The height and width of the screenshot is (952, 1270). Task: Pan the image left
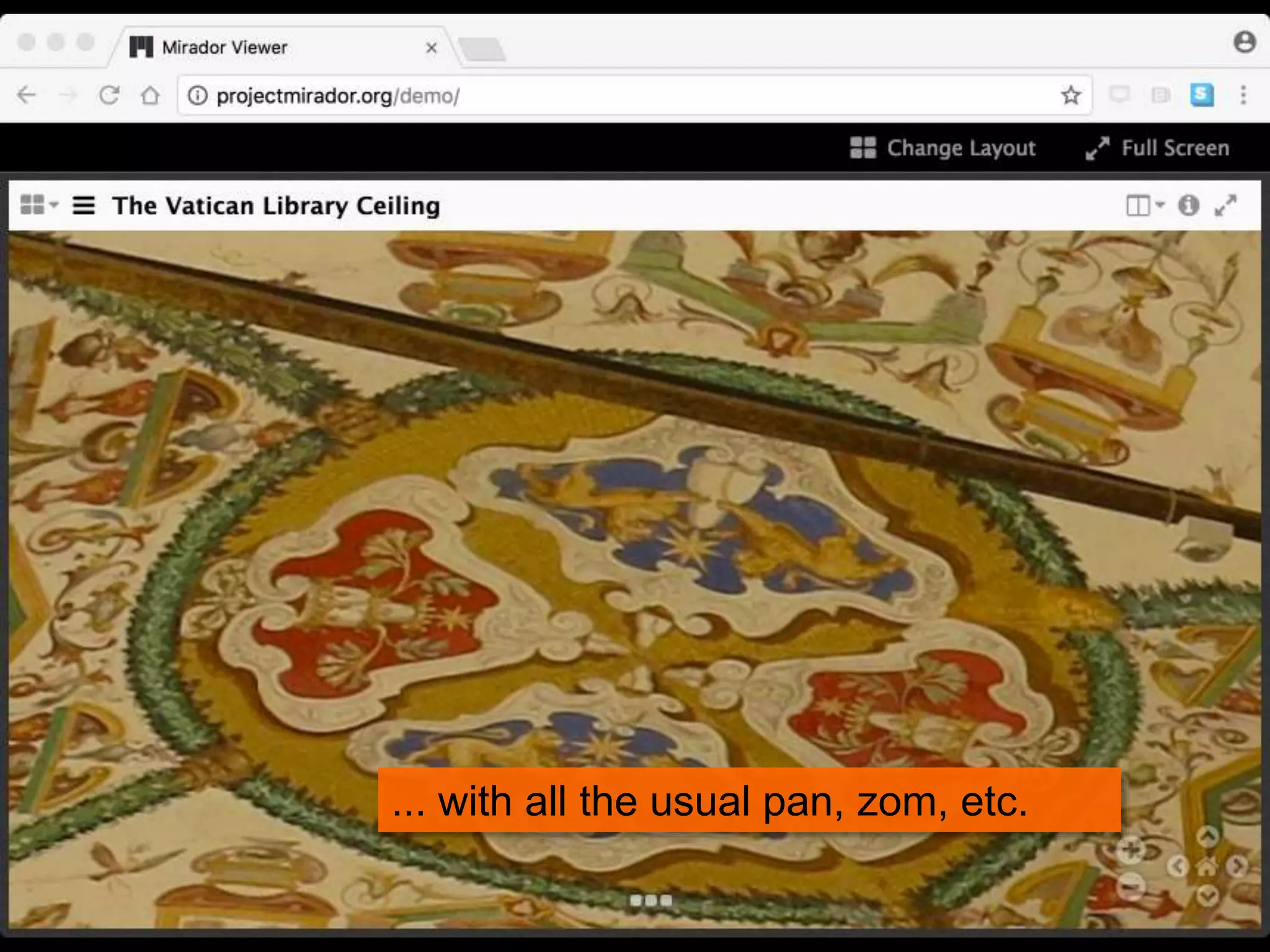pyautogui.click(x=1178, y=866)
